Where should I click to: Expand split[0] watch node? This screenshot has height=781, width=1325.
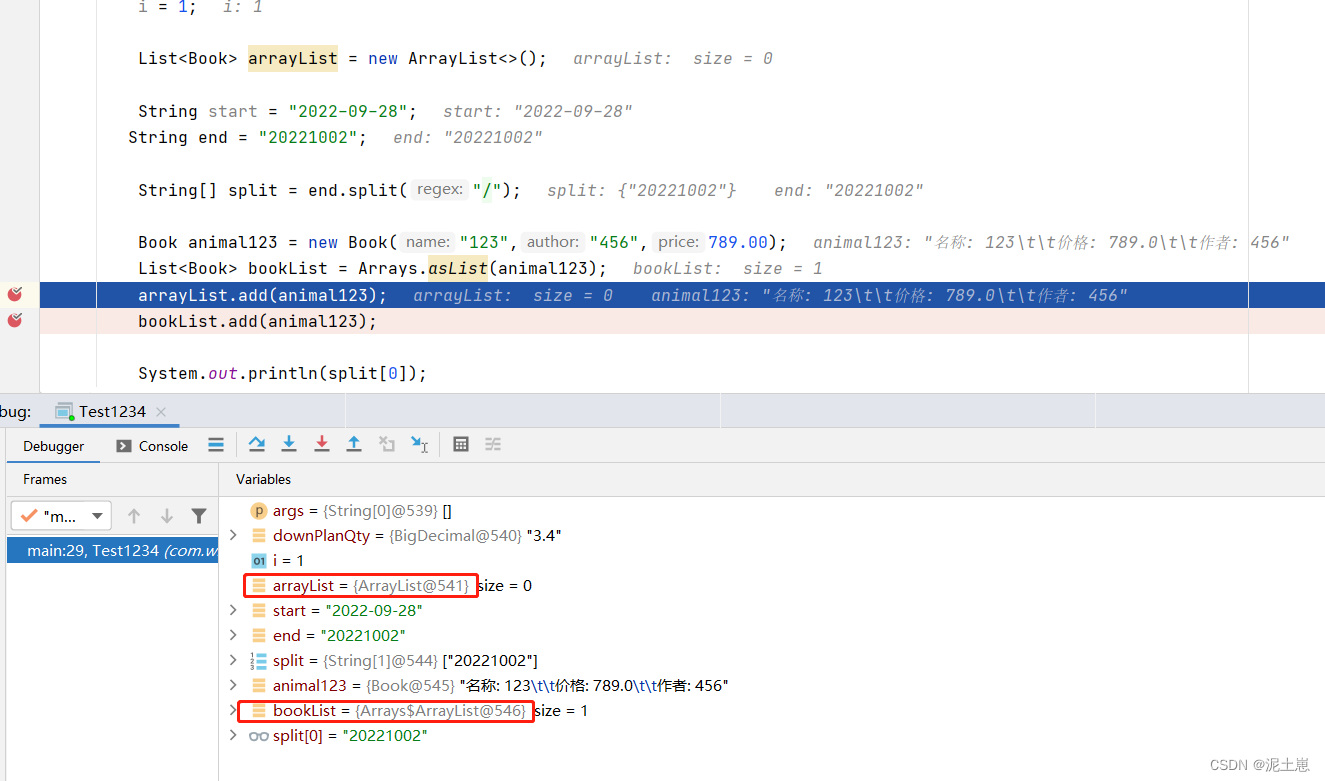233,735
